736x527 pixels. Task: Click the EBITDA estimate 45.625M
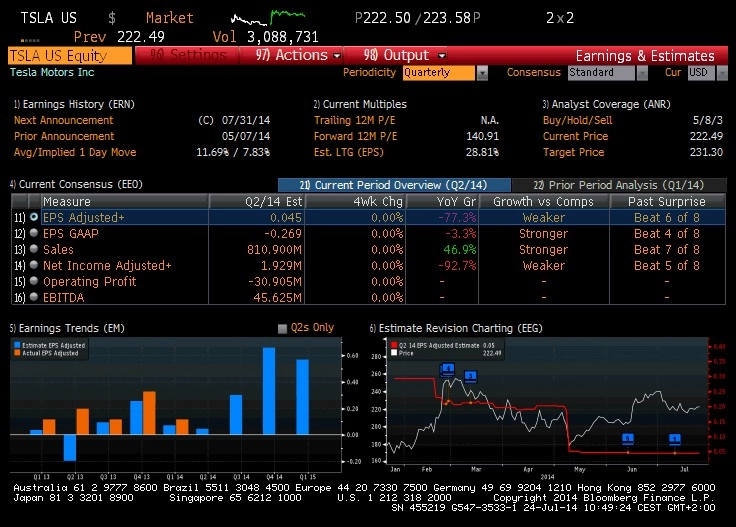click(277, 298)
